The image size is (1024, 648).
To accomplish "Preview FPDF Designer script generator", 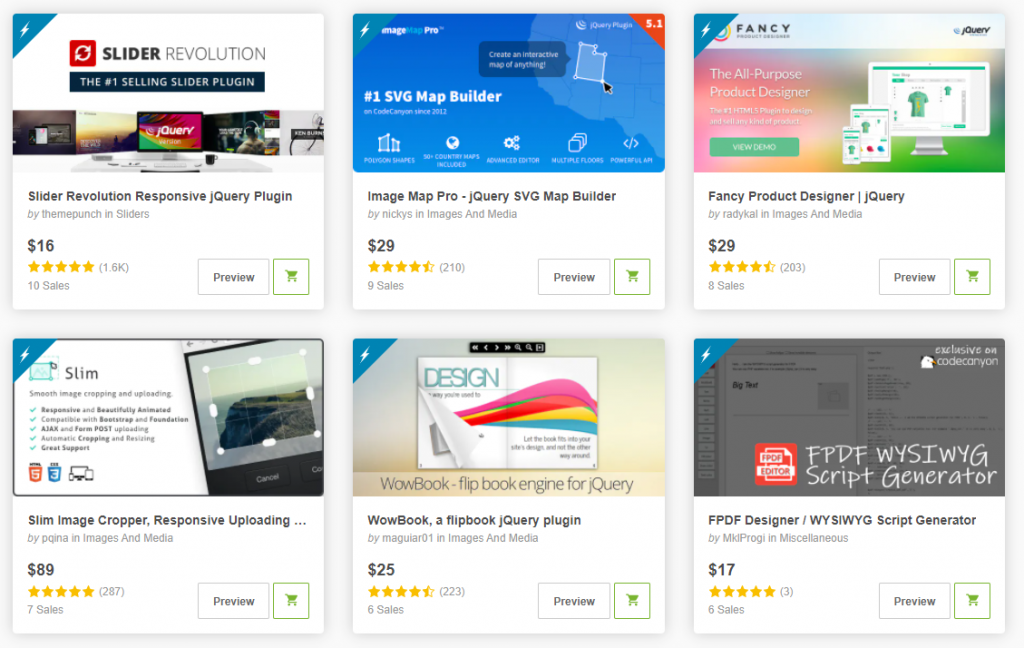I will (x=914, y=601).
